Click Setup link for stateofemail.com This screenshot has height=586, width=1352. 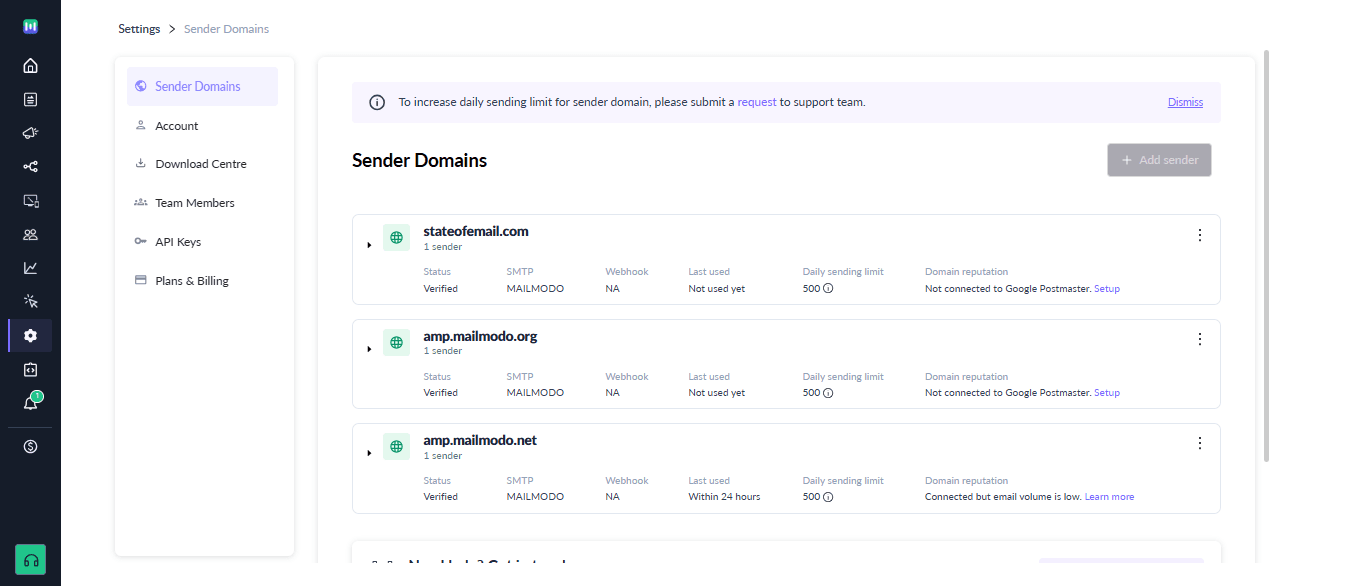pyautogui.click(x=1107, y=289)
